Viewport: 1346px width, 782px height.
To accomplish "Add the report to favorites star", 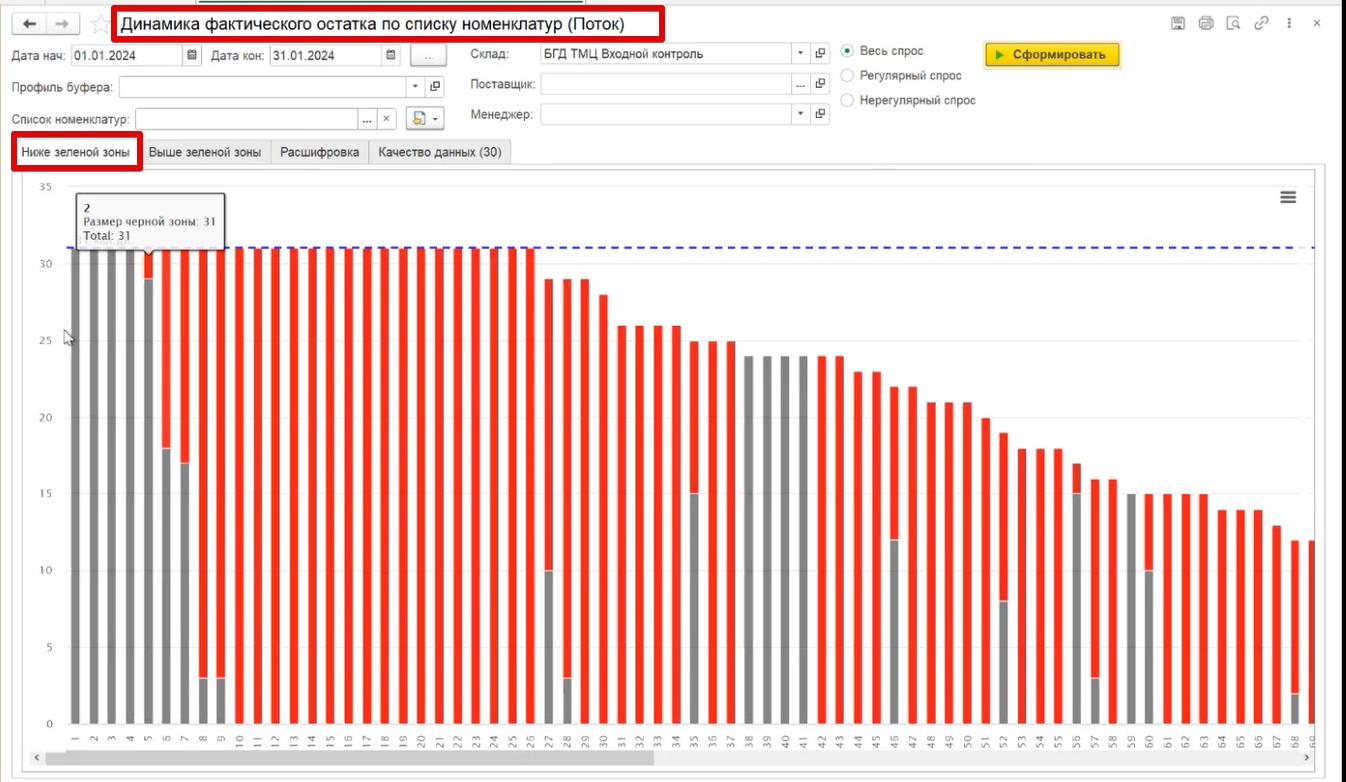I will point(99,23).
